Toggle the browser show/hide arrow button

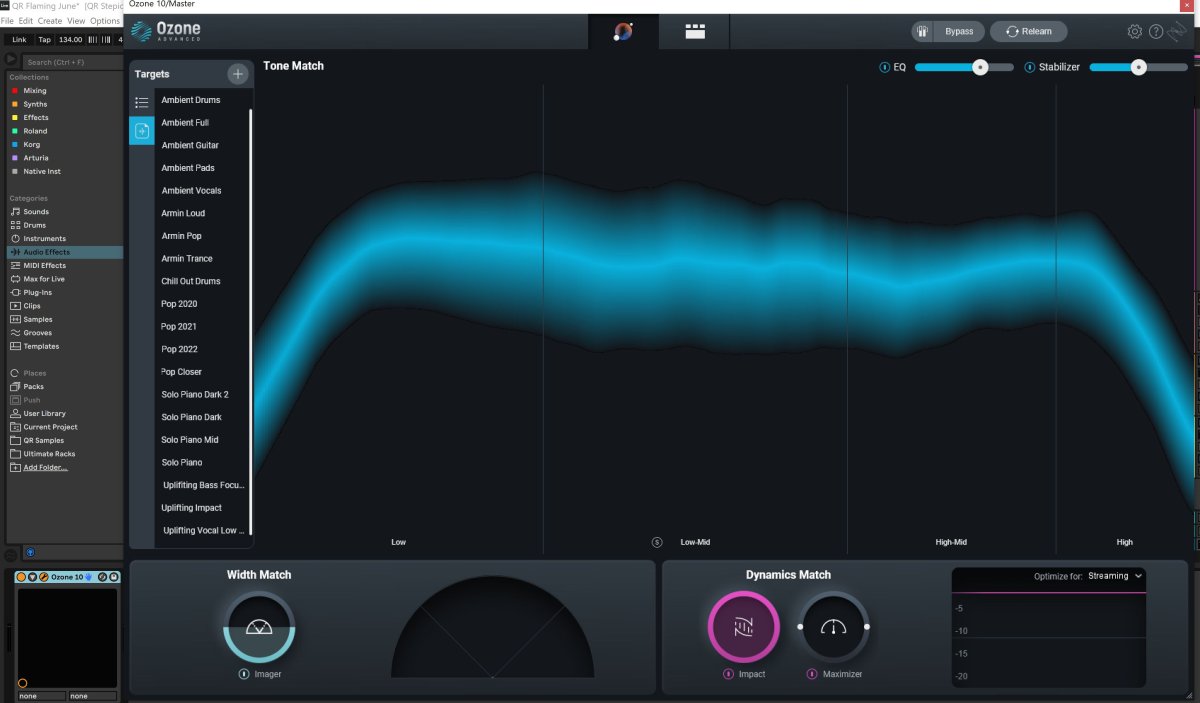click(11, 60)
